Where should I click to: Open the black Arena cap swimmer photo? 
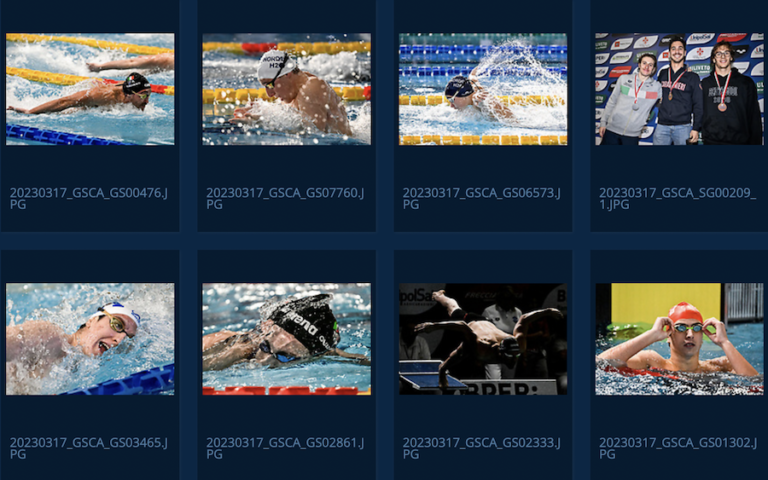click(287, 339)
